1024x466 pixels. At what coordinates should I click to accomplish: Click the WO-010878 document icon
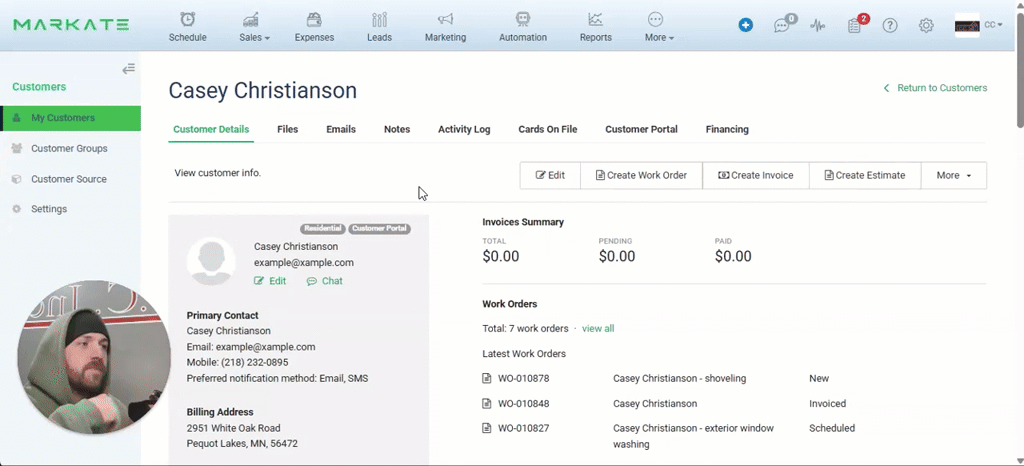tap(487, 379)
